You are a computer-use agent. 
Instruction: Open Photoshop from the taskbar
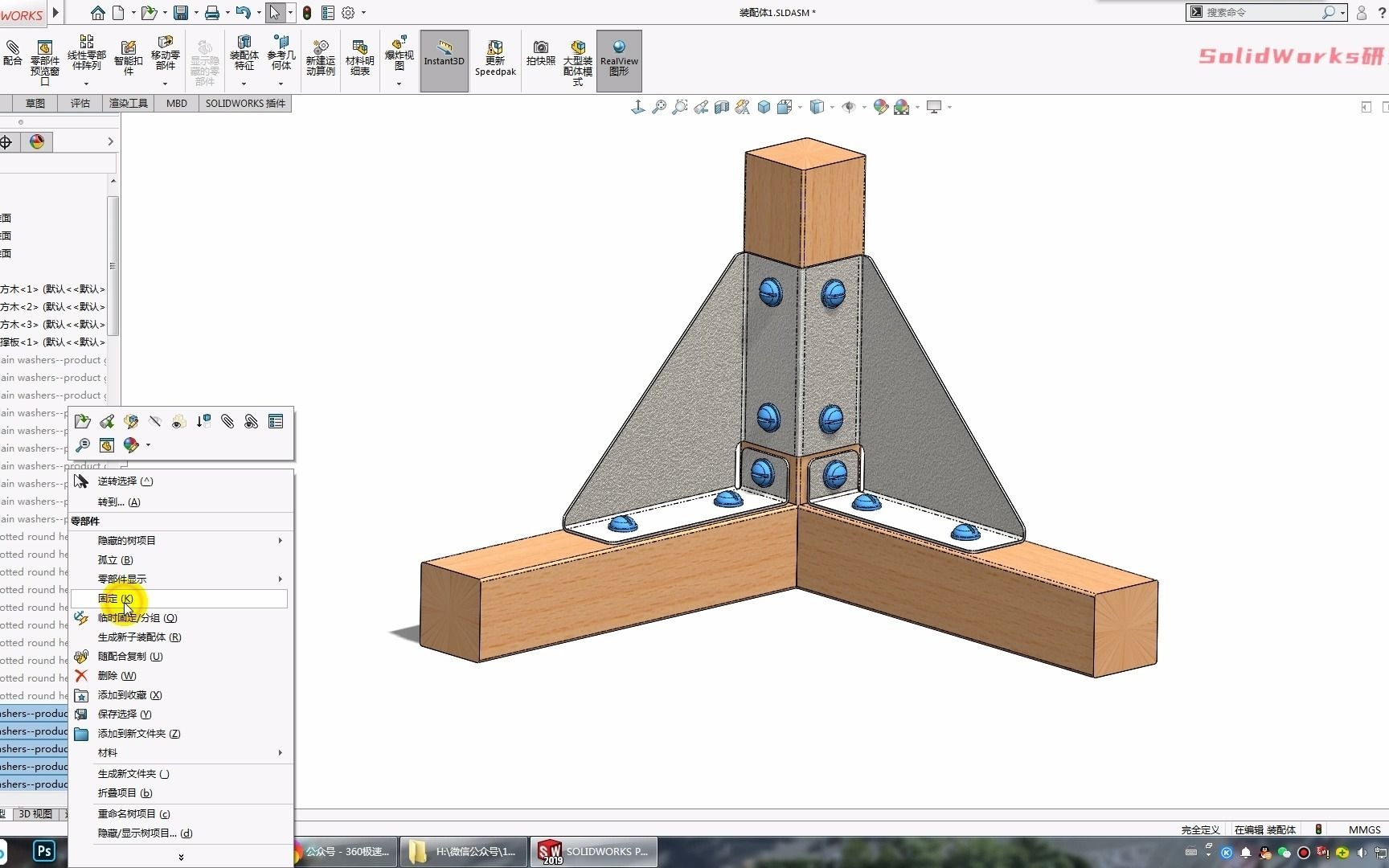click(x=44, y=851)
